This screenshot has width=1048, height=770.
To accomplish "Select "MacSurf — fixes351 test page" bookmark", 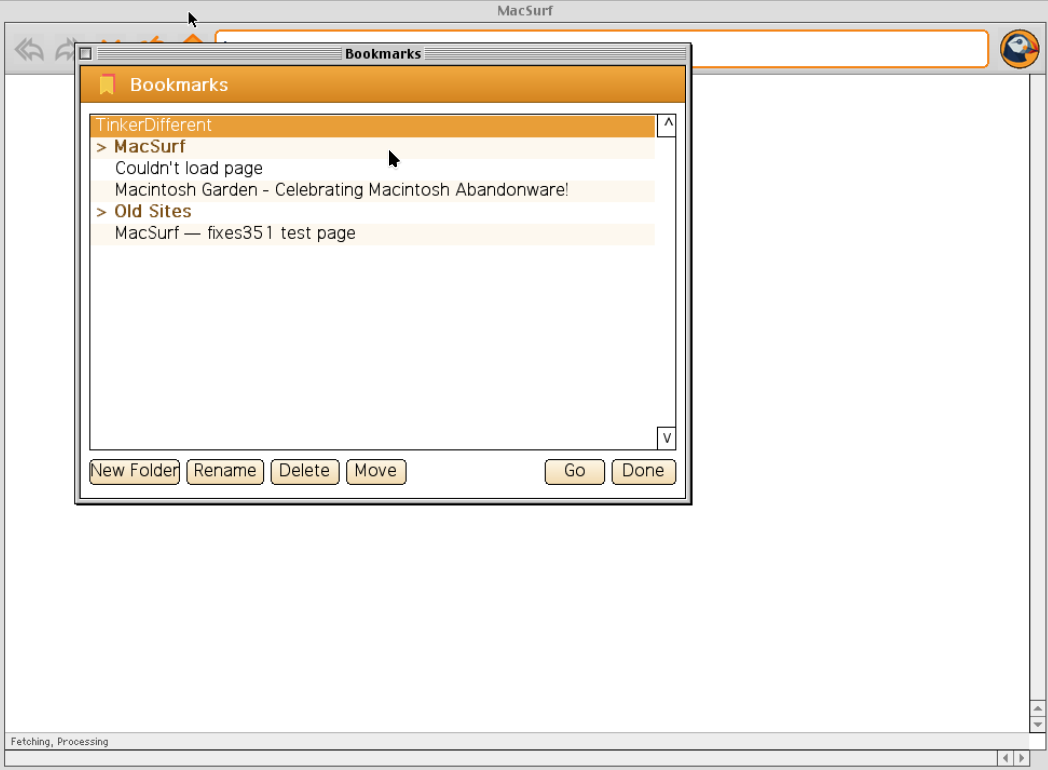I will (x=235, y=233).
